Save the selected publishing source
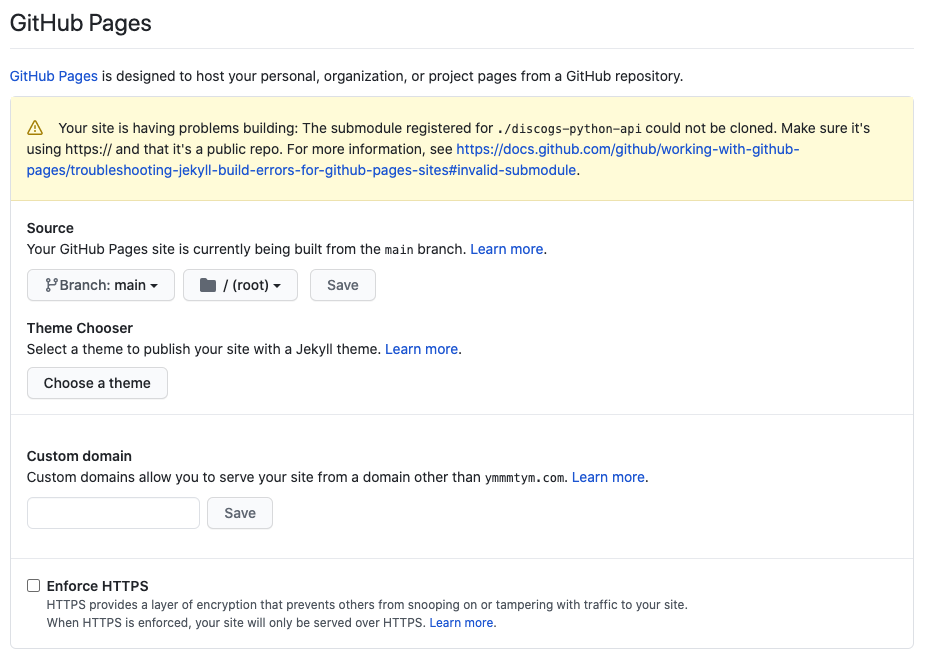The width and height of the screenshot is (930, 657). pyautogui.click(x=342, y=284)
